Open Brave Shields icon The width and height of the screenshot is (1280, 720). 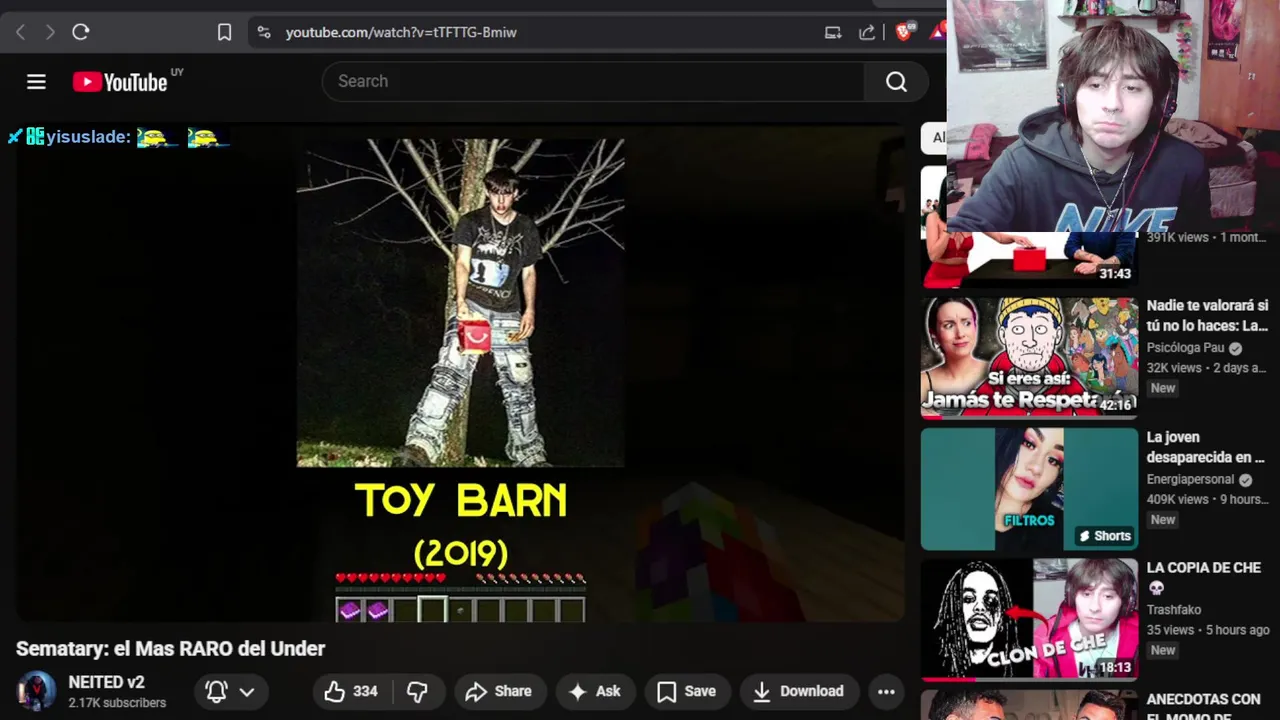(904, 32)
